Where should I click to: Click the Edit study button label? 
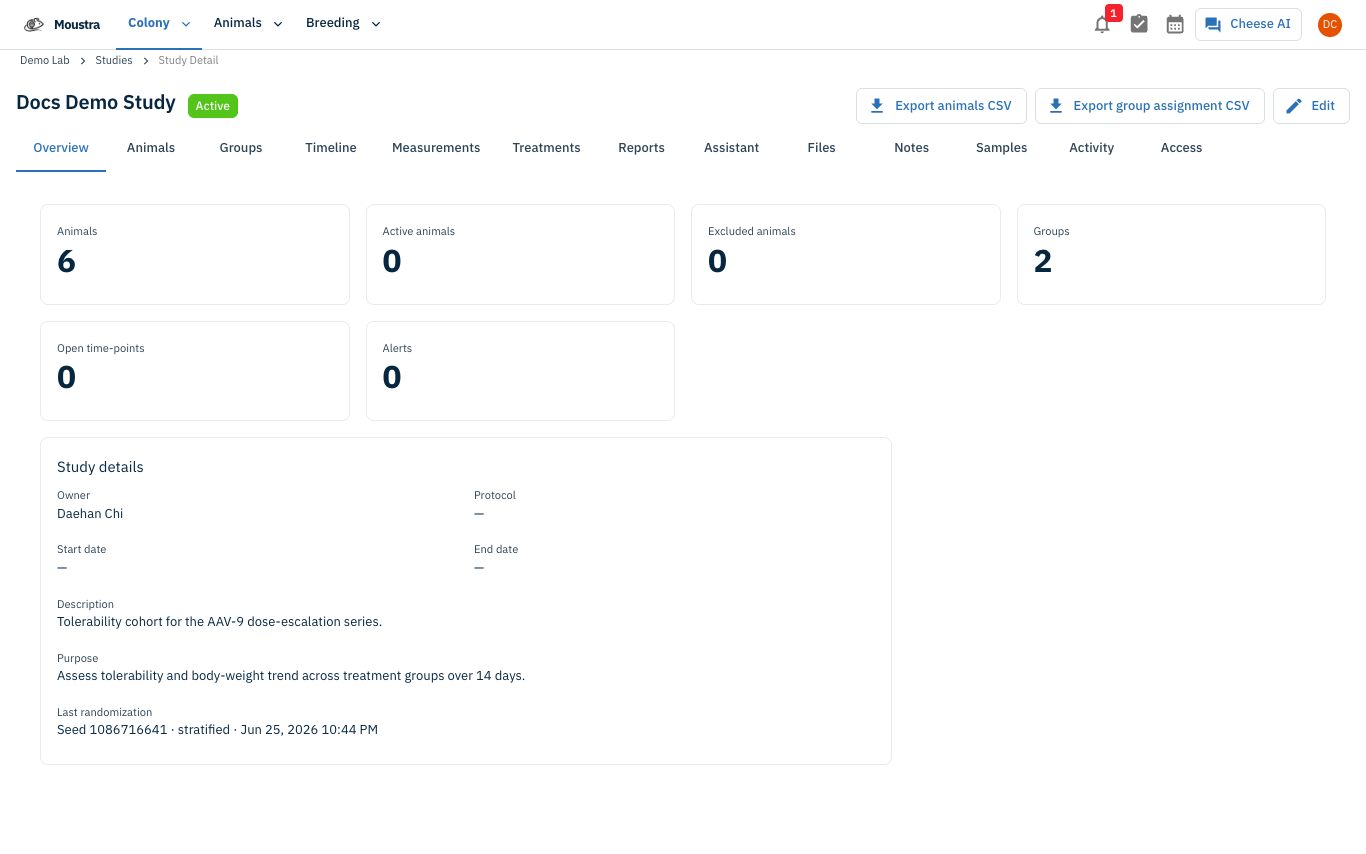coord(1323,106)
